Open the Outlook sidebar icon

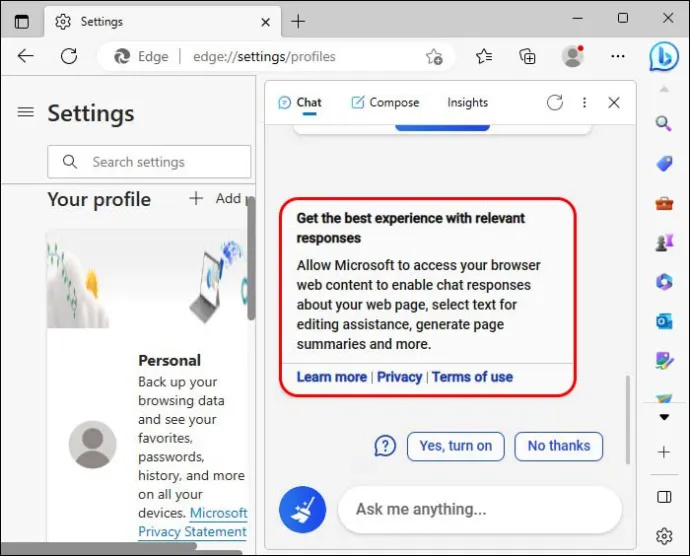point(664,321)
